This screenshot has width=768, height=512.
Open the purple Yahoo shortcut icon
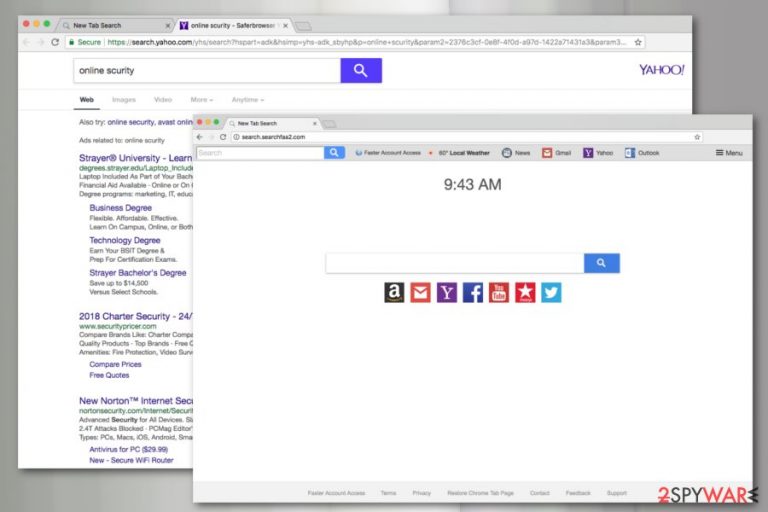tap(447, 293)
